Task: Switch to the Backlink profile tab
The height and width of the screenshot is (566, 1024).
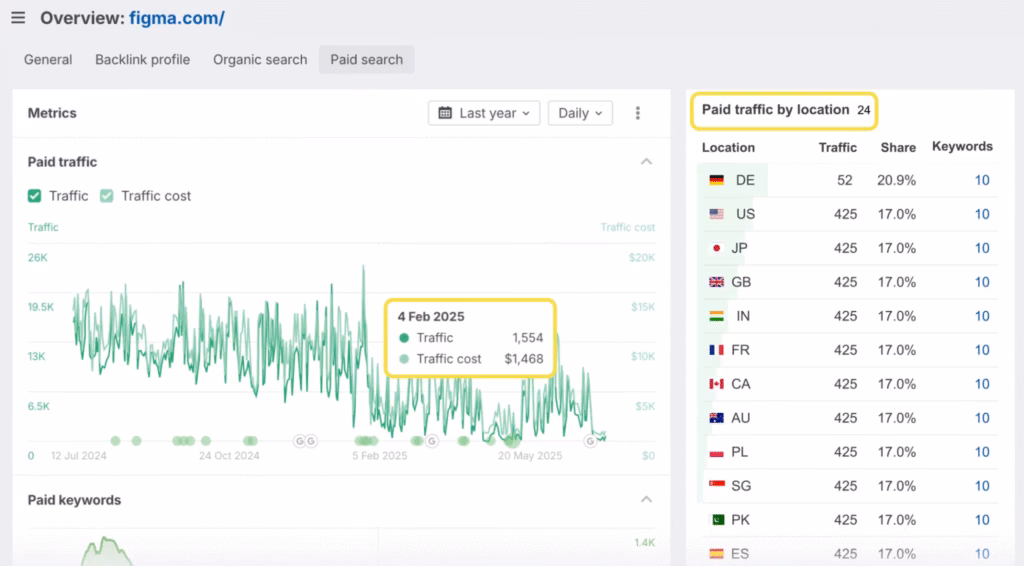Action: (142, 59)
